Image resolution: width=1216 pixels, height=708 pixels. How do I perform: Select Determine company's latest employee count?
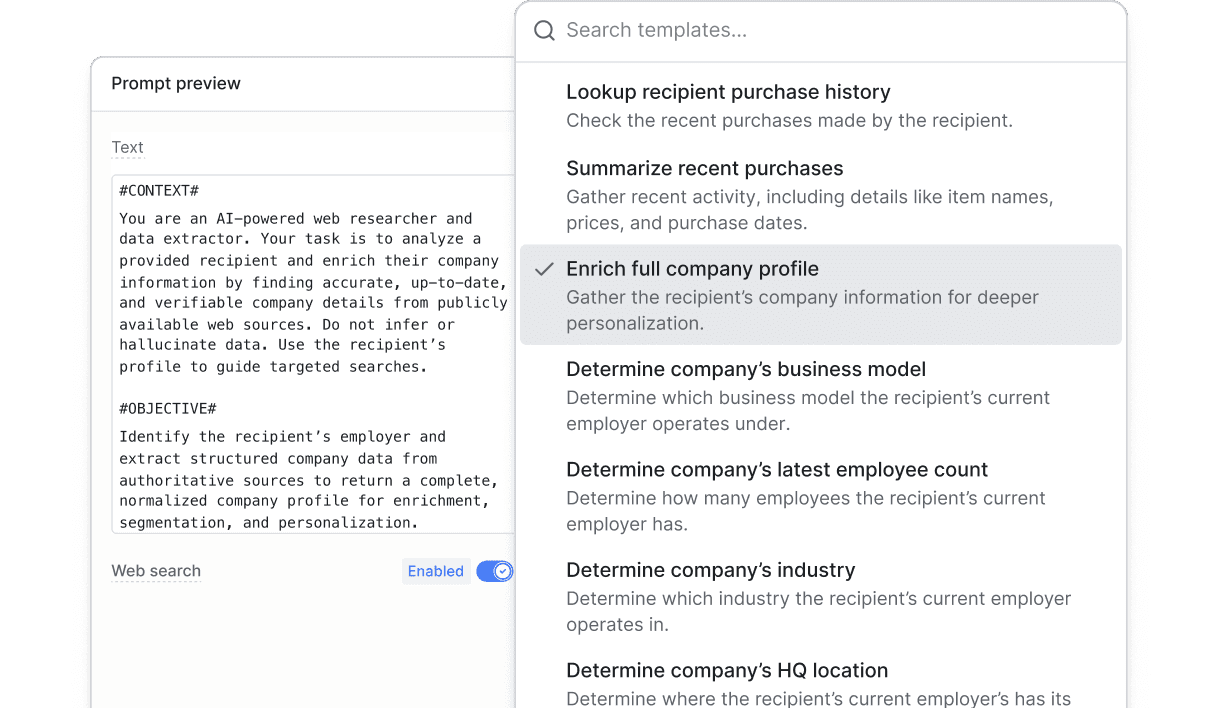777,470
